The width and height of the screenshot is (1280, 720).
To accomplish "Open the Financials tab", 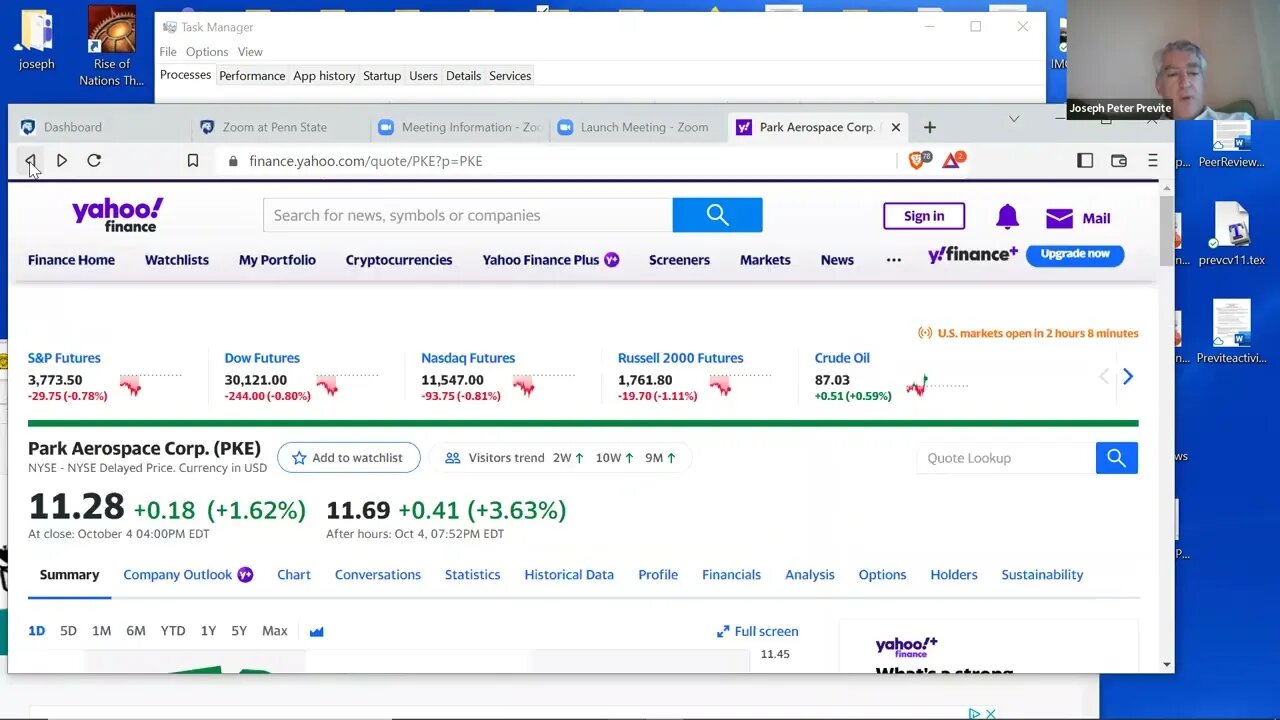I will (731, 575).
